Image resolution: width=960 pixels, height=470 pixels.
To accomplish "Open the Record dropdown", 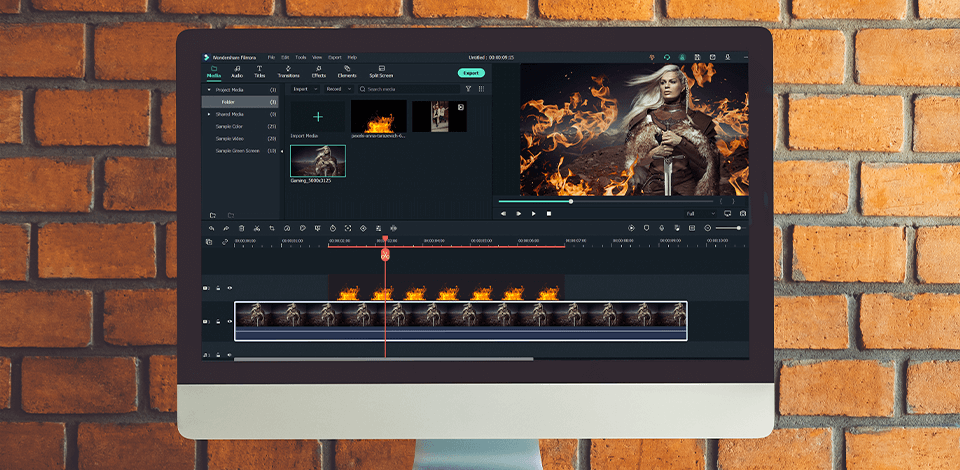I will tap(339, 89).
